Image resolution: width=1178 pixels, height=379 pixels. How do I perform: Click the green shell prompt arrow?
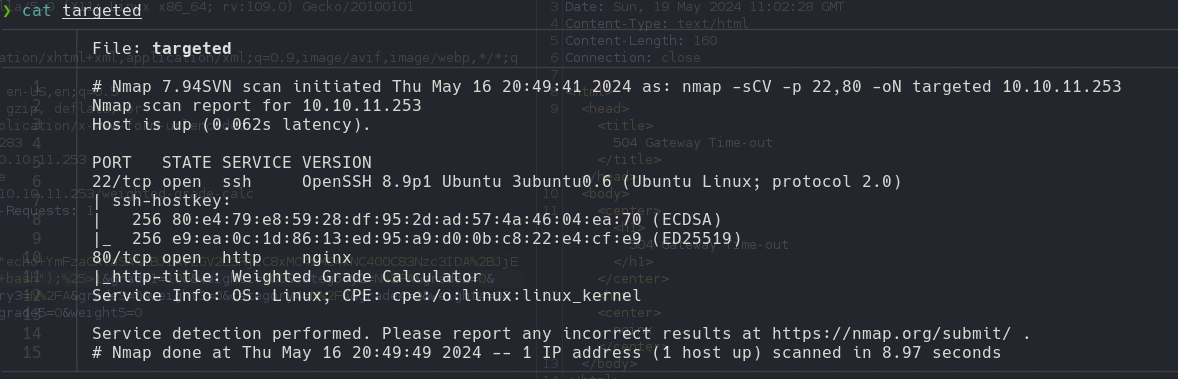(7, 11)
